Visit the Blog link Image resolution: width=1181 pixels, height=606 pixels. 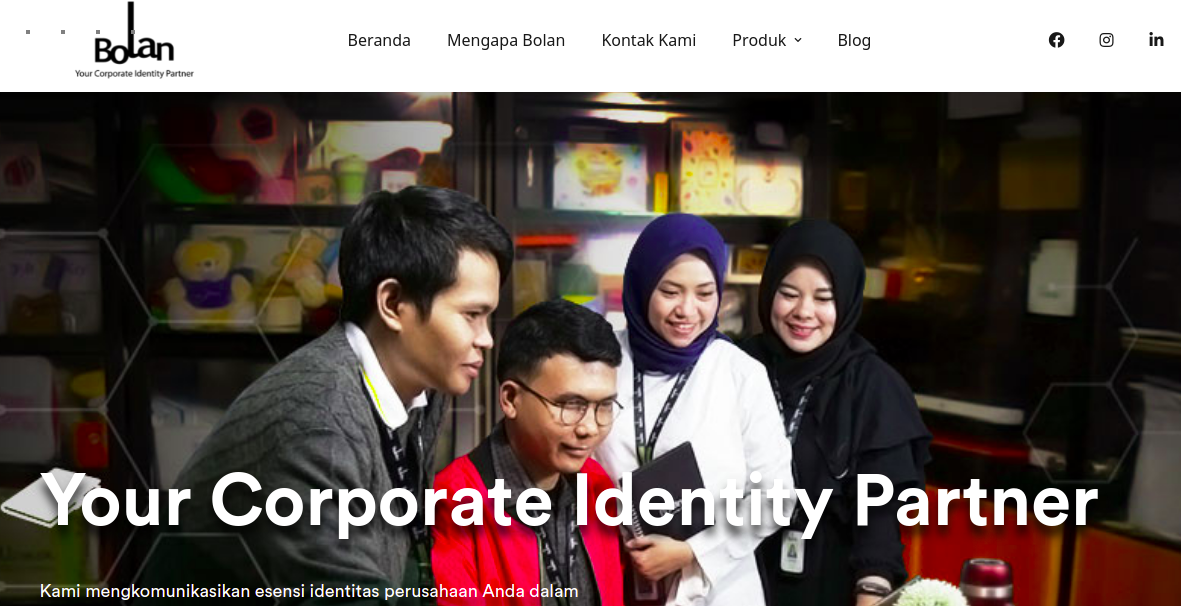(854, 40)
